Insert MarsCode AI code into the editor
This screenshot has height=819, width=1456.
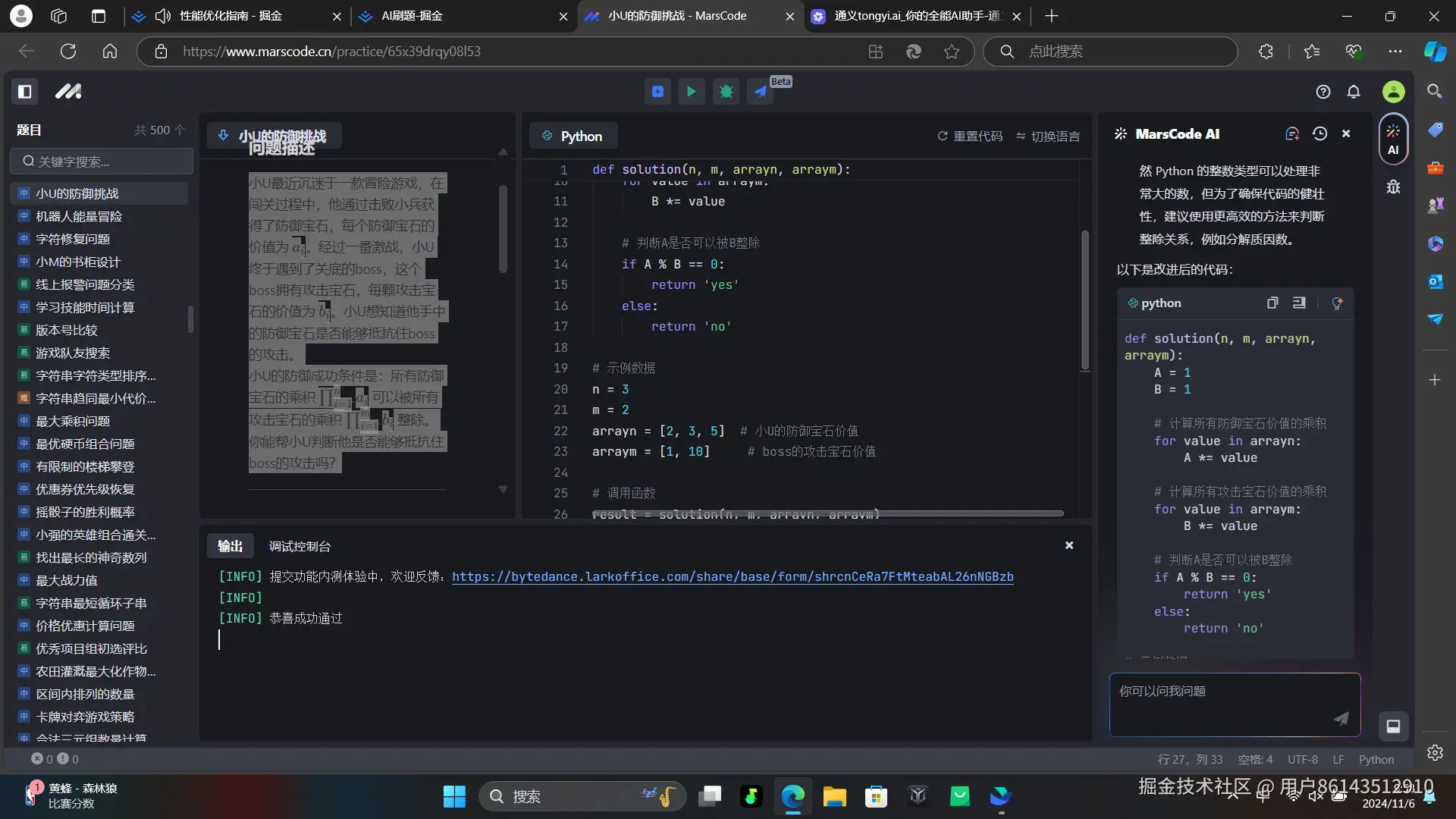click(x=1299, y=303)
